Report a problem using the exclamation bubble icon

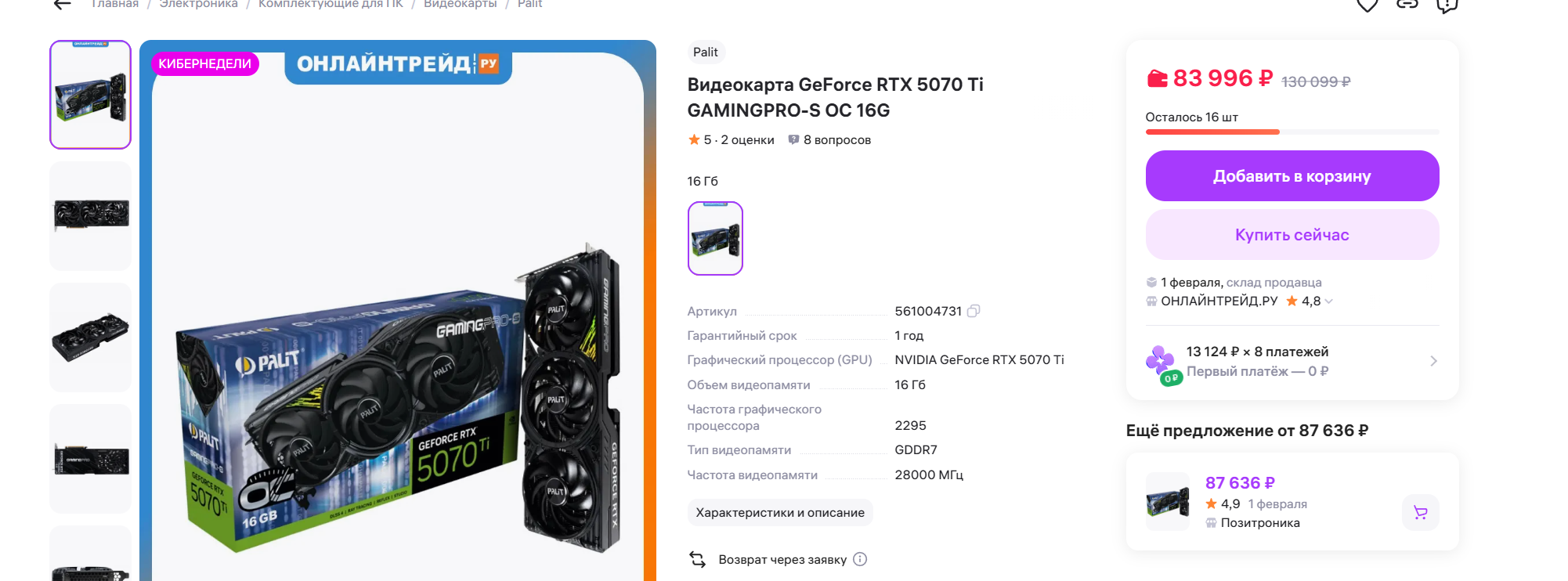1447,5
